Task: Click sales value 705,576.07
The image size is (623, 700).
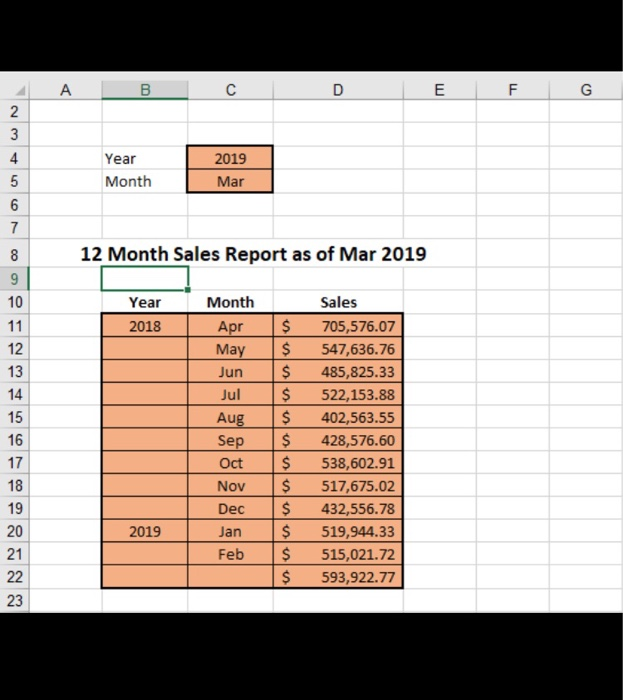Action: point(338,326)
